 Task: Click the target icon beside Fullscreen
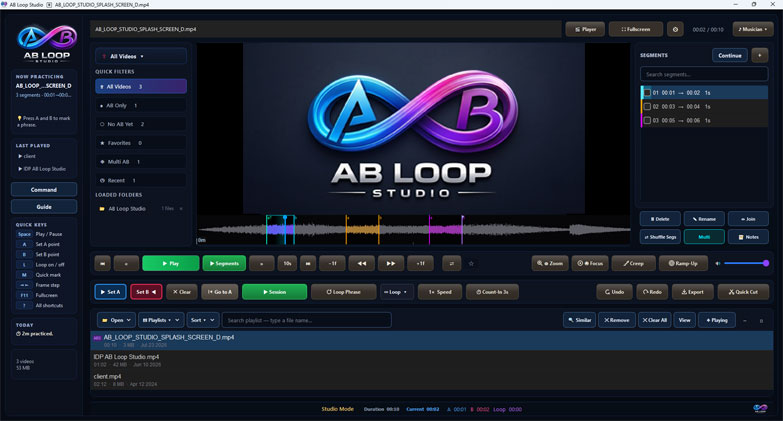(x=675, y=29)
